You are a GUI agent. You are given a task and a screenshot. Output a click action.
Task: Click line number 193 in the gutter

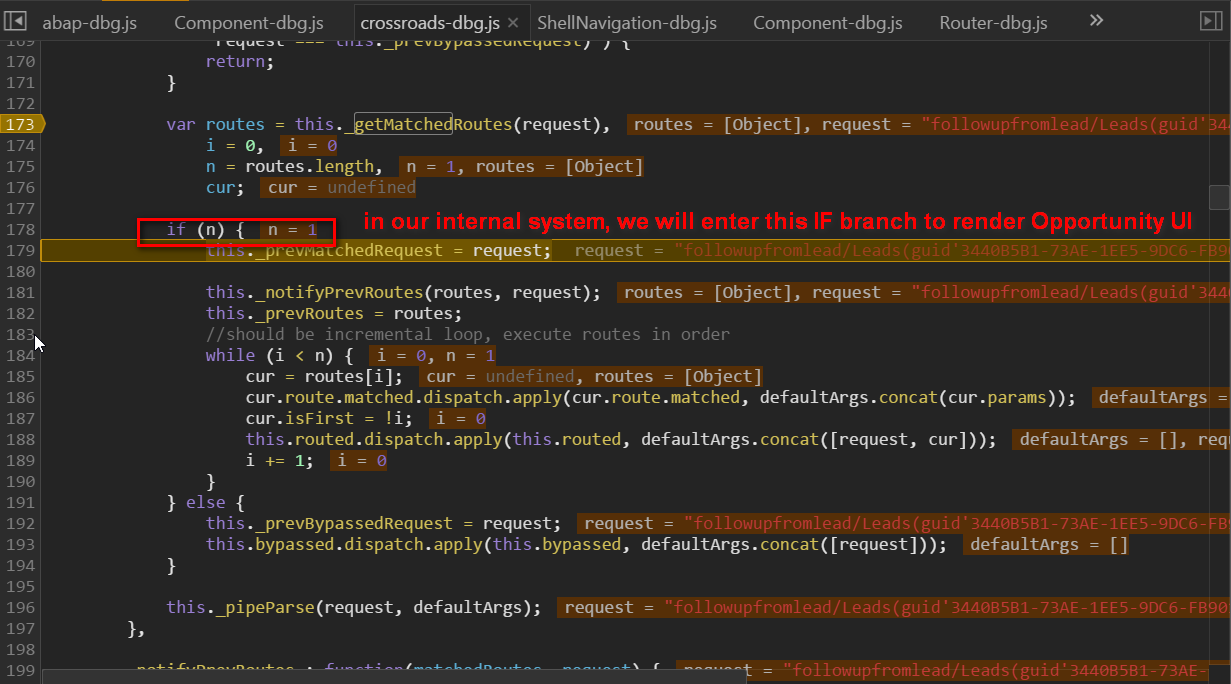coord(20,545)
